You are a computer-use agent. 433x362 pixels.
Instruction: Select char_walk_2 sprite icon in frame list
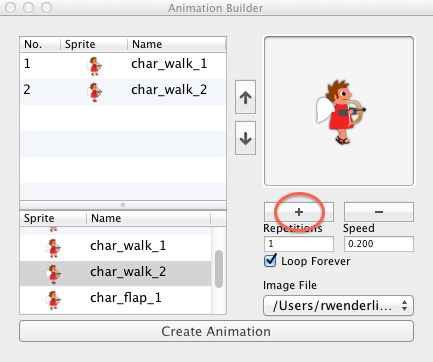[95, 92]
